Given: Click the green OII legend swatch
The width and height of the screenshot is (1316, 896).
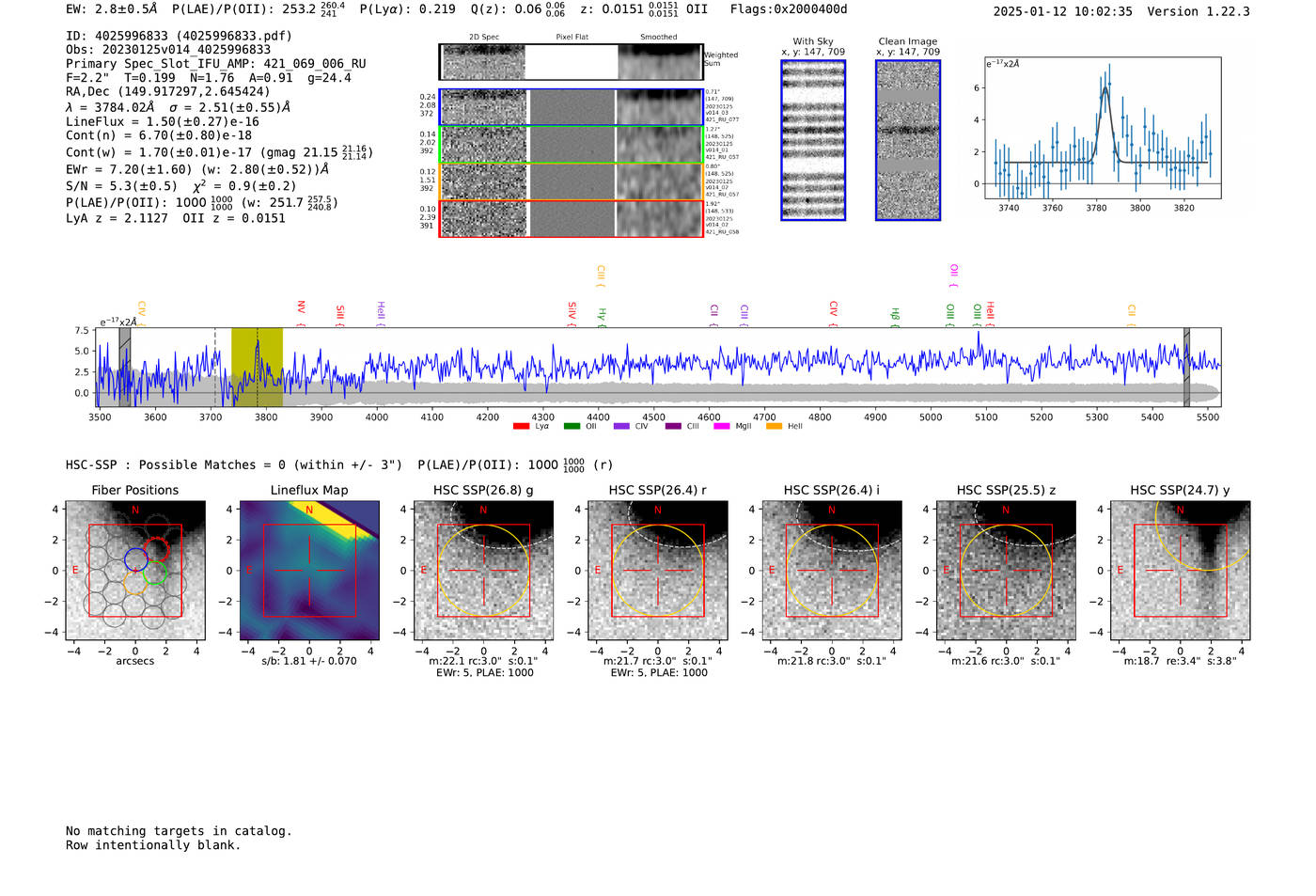Looking at the screenshot, I should tap(572, 426).
